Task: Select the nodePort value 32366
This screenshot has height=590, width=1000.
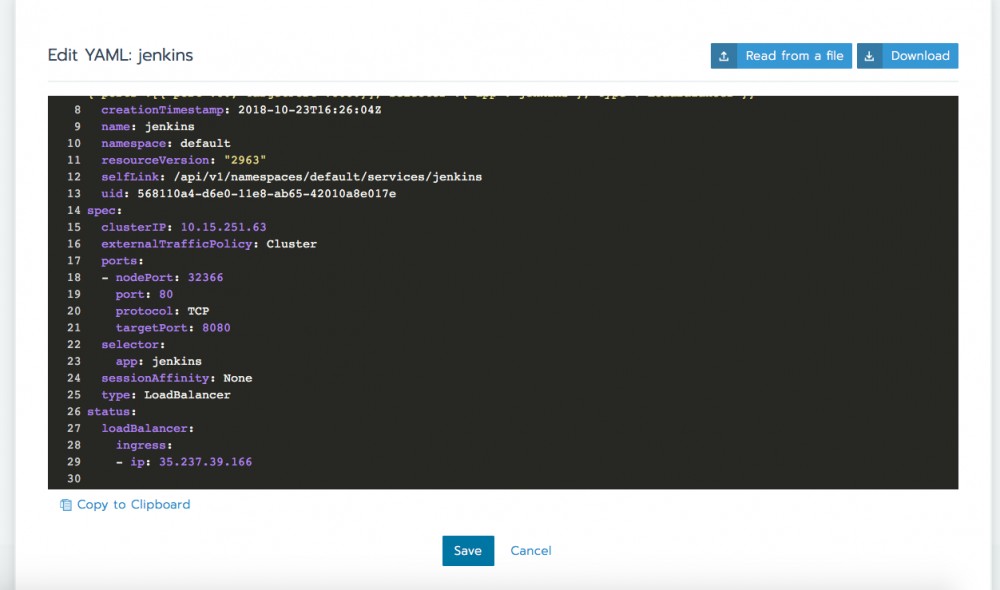Action: click(206, 277)
